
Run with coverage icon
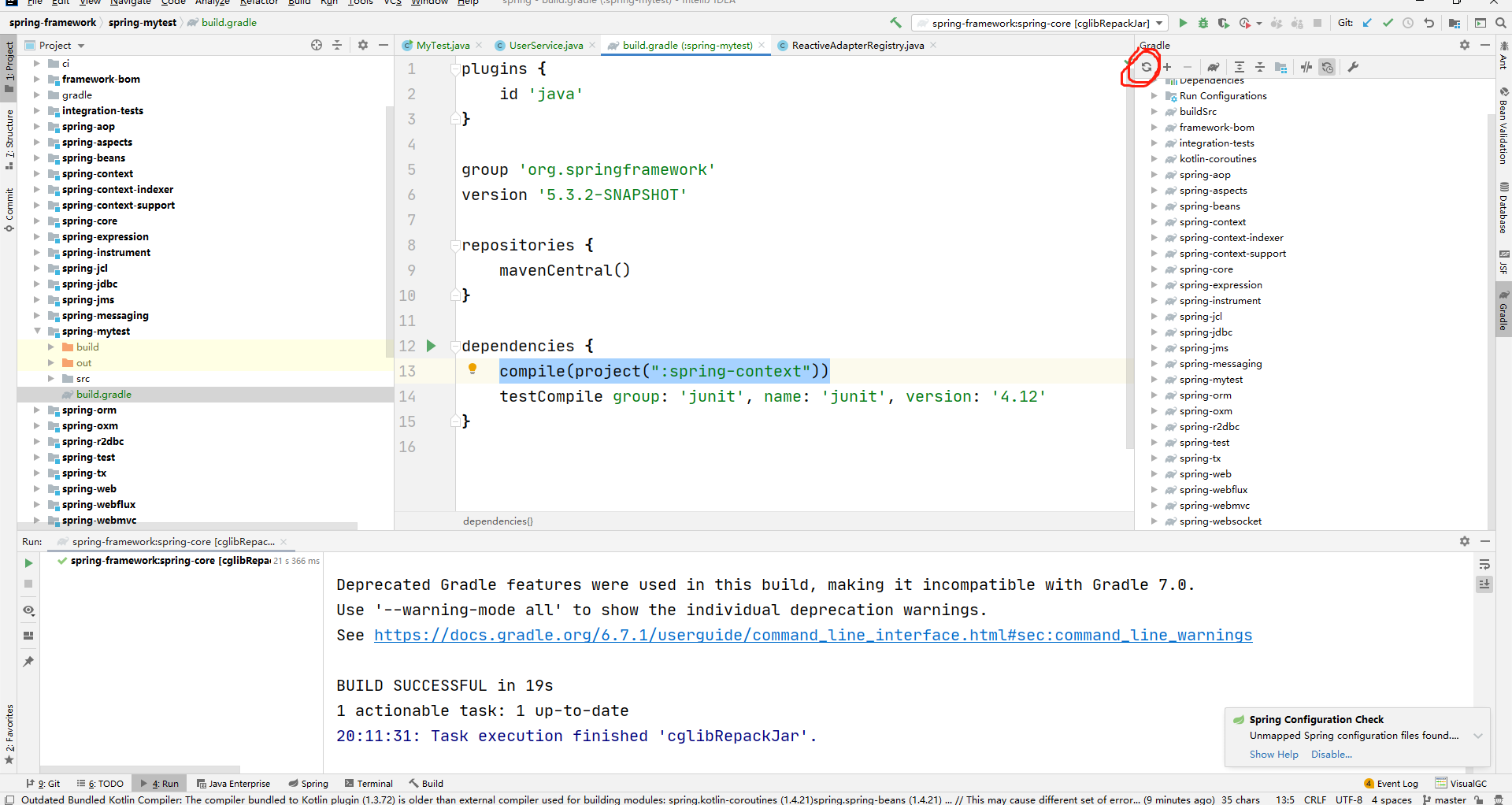[1224, 23]
